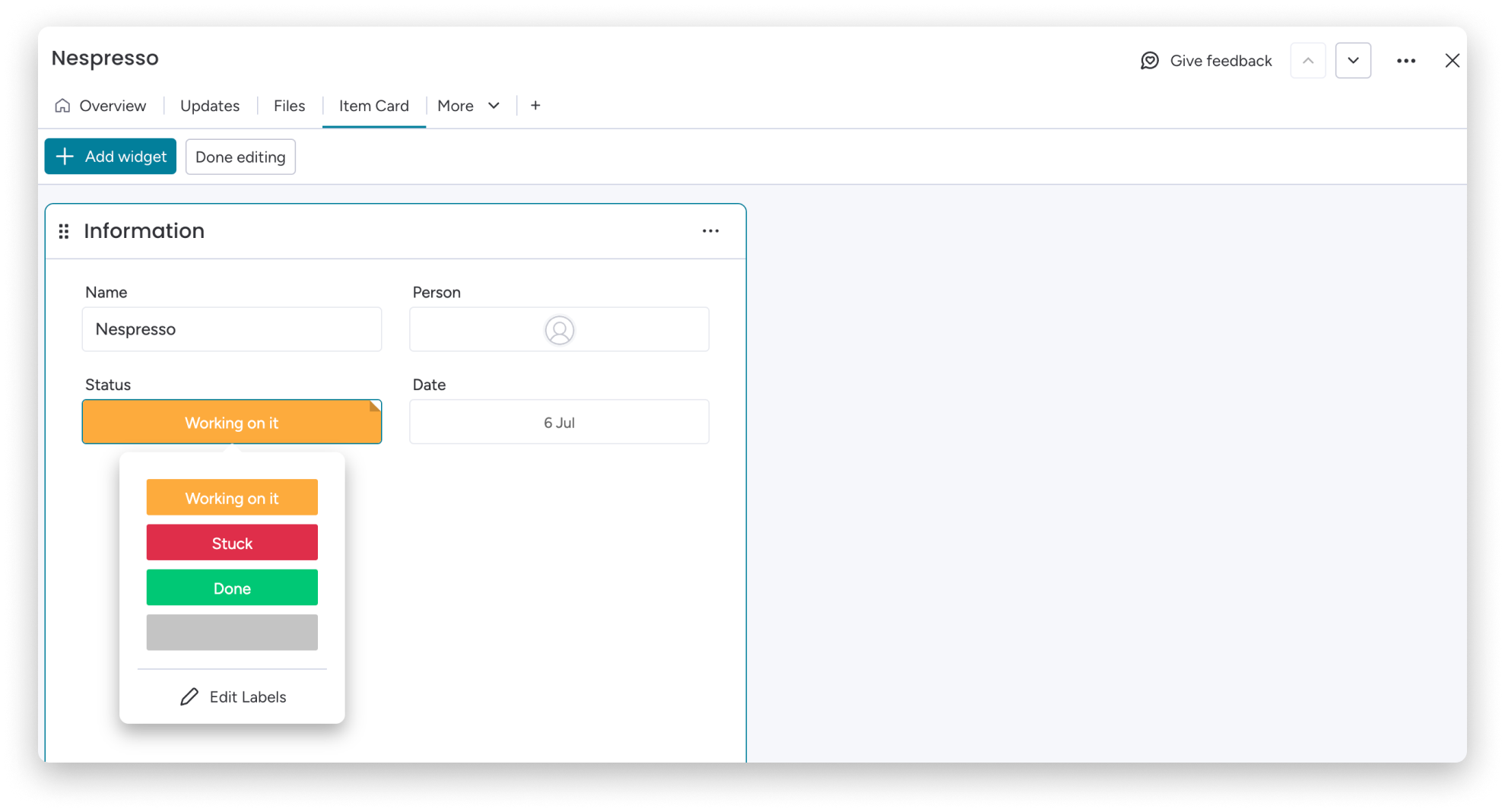Viewport: 1505px width, 812px height.
Task: Choose the orange Working on it label
Action: tap(232, 498)
